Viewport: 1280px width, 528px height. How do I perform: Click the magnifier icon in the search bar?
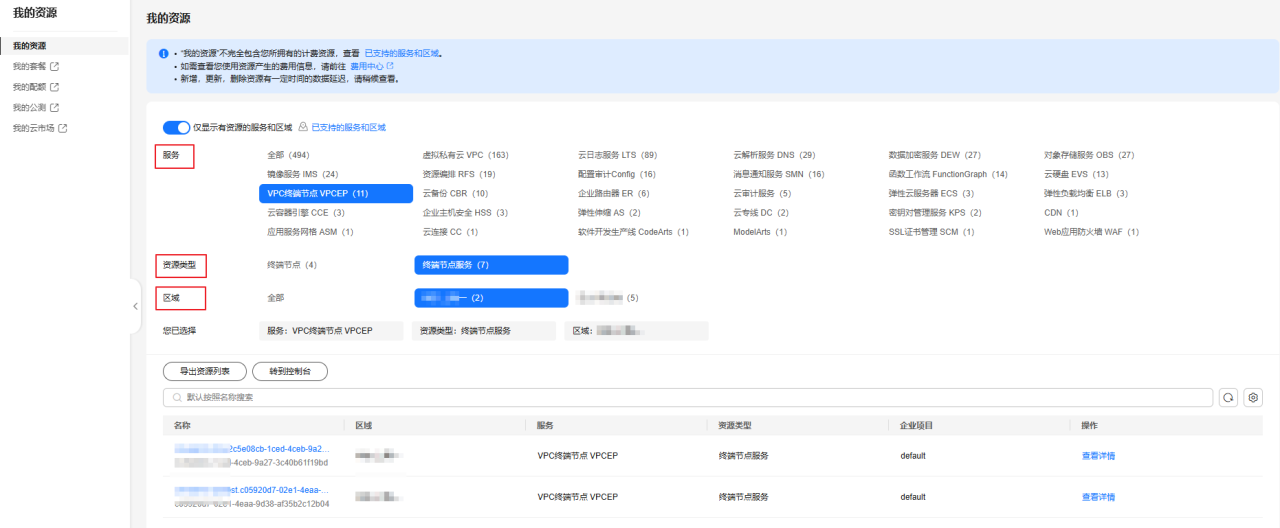pos(177,397)
